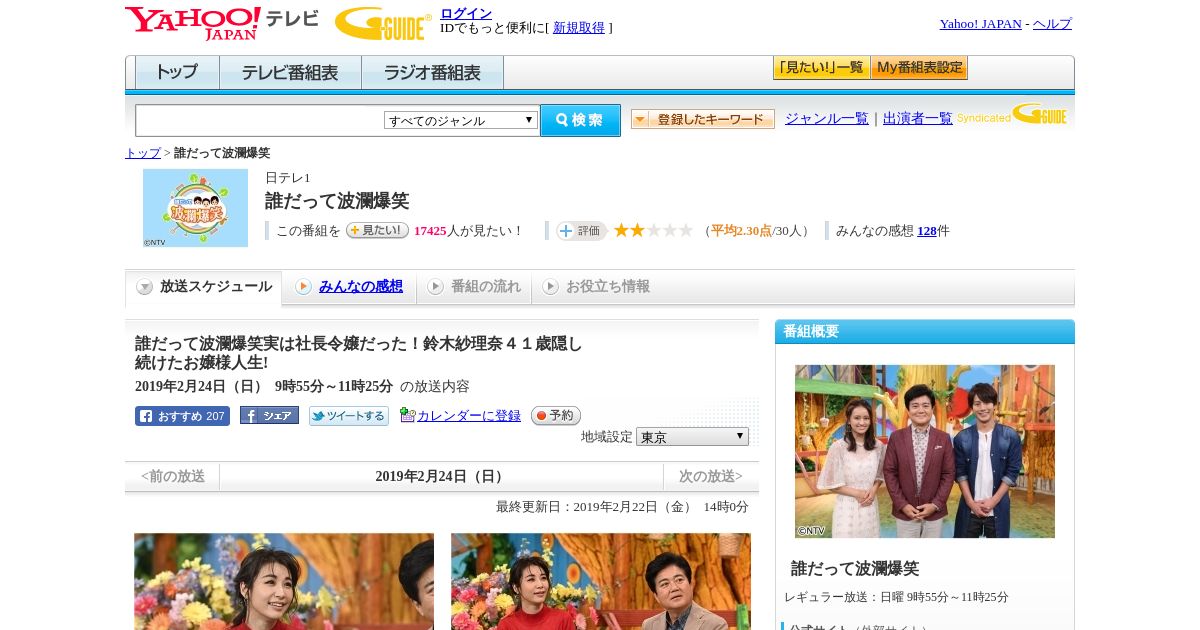
Task: Go to 次の放送> next broadcast
Action: tap(711, 477)
